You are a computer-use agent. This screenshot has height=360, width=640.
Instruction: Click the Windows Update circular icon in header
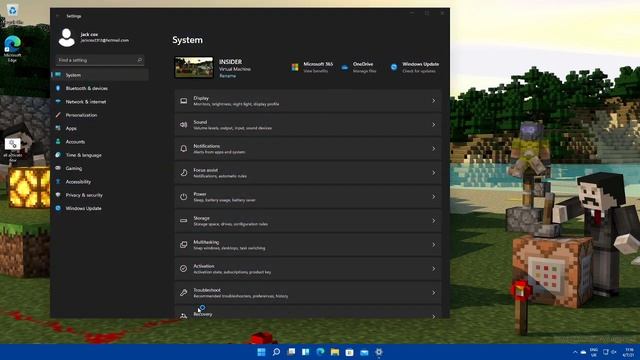(394, 67)
